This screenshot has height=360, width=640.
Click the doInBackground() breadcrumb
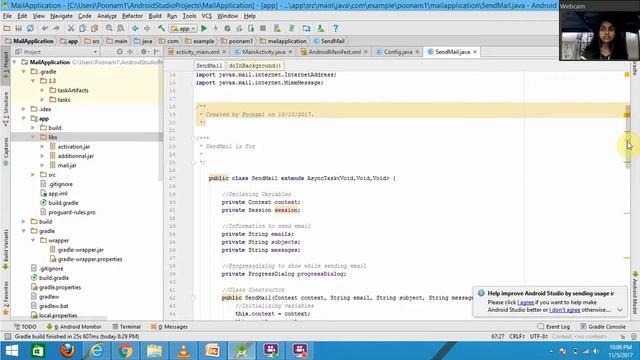255,65
